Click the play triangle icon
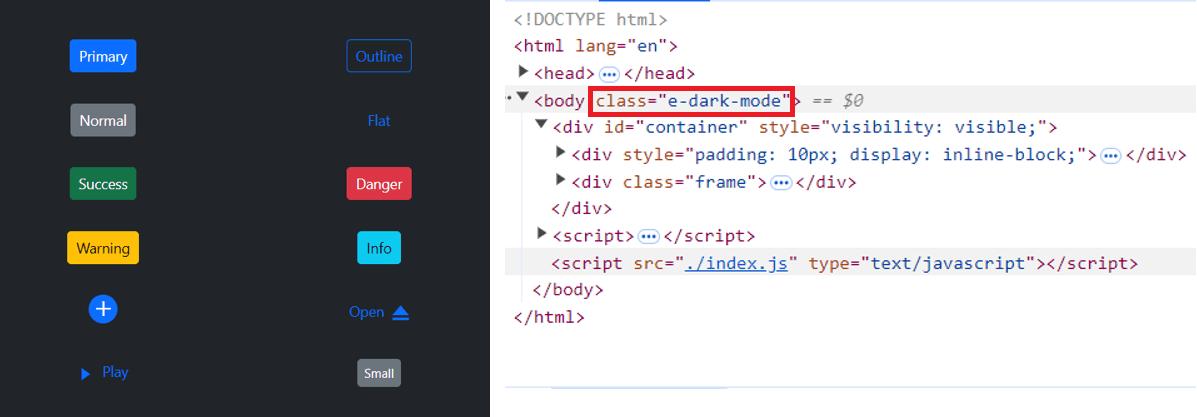The width and height of the screenshot is (1197, 417). (x=86, y=373)
